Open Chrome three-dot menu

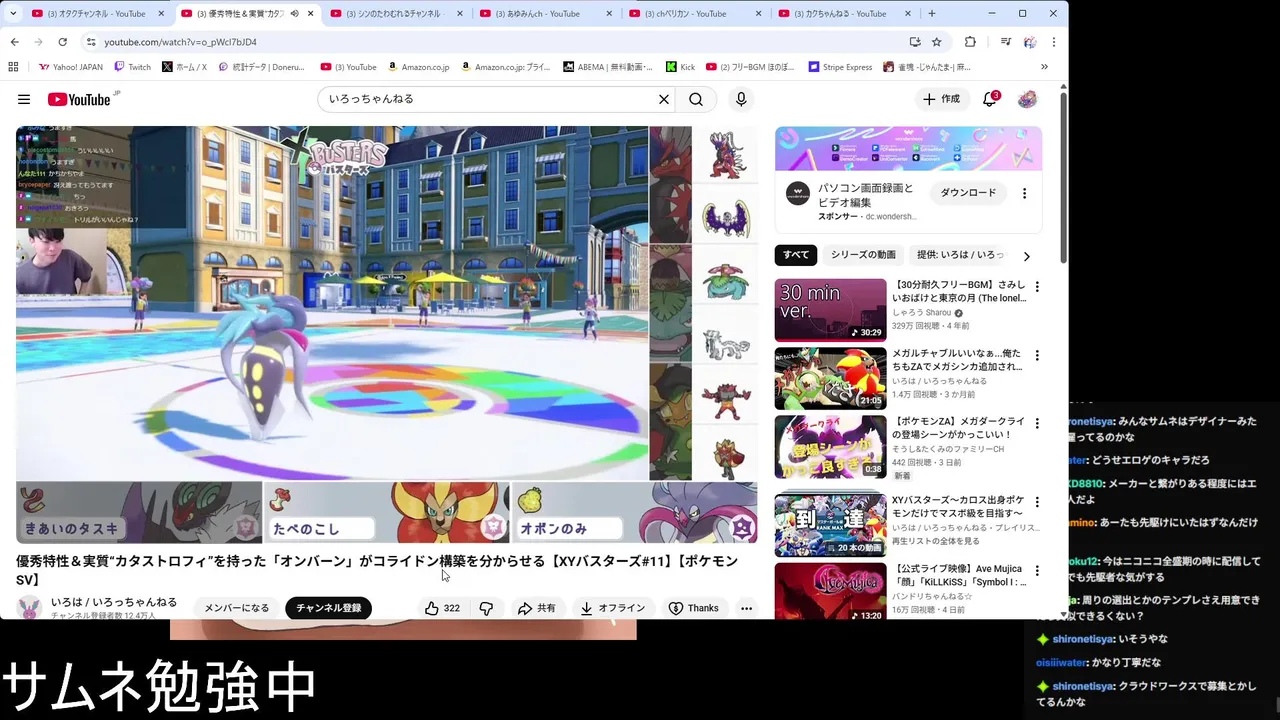tap(1053, 42)
